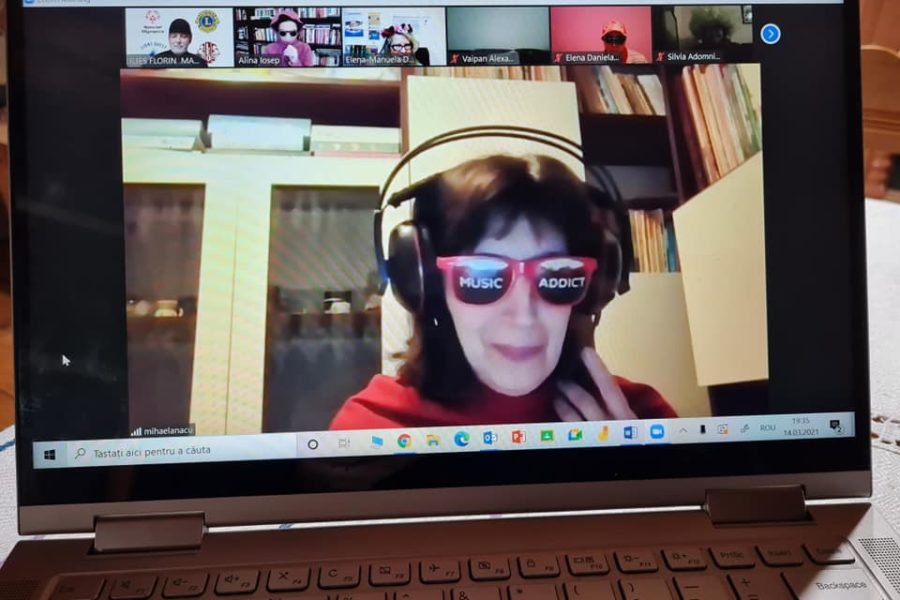Image resolution: width=900 pixels, height=600 pixels.
Task: Expand hidden system tray icons chevron
Action: pyautogui.click(x=684, y=430)
